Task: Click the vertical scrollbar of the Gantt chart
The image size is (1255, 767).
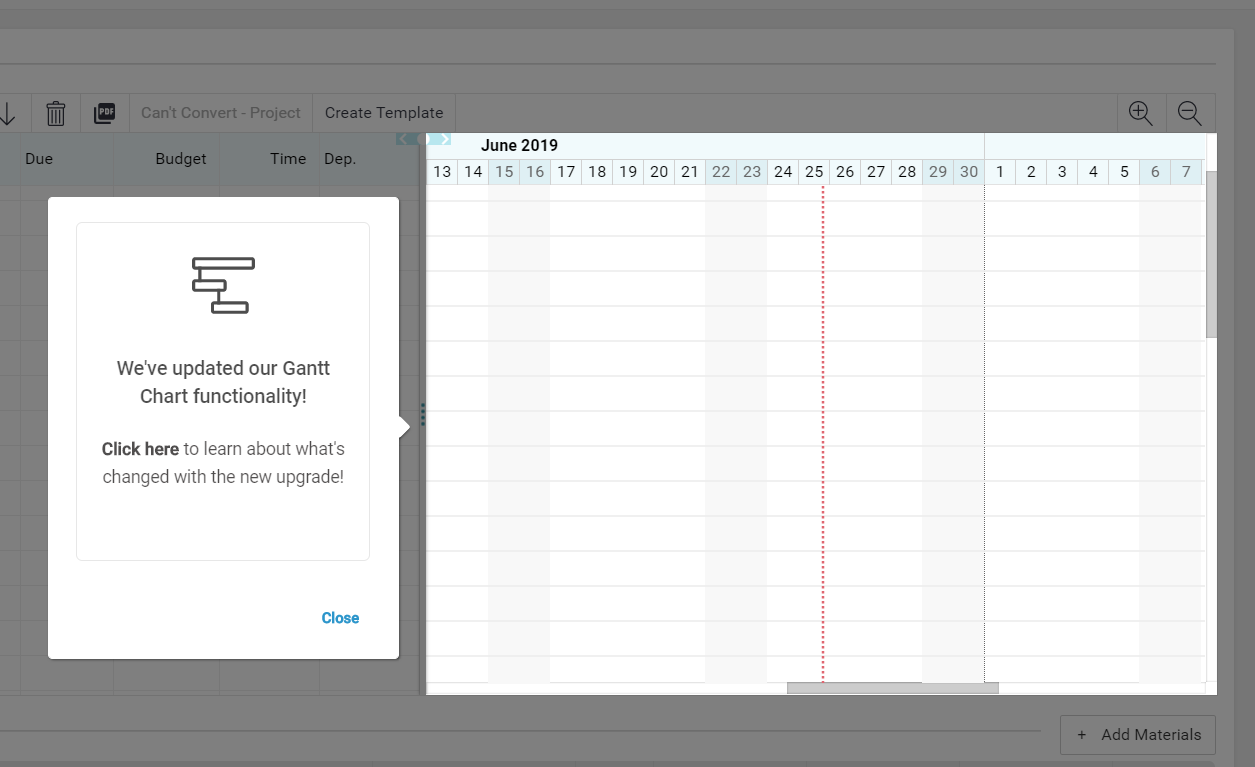Action: pos(1211,254)
